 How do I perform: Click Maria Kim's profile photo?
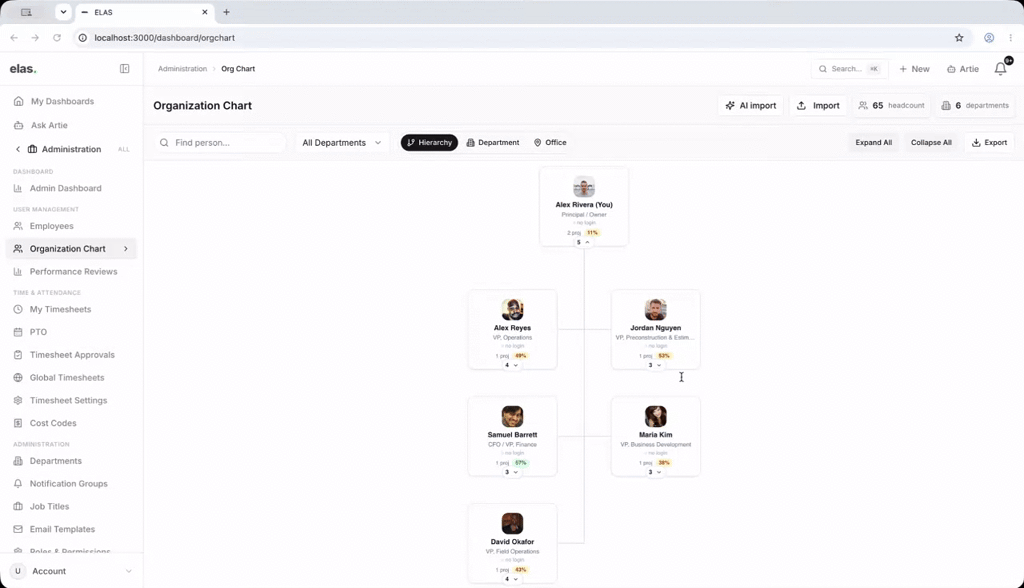pyautogui.click(x=656, y=416)
